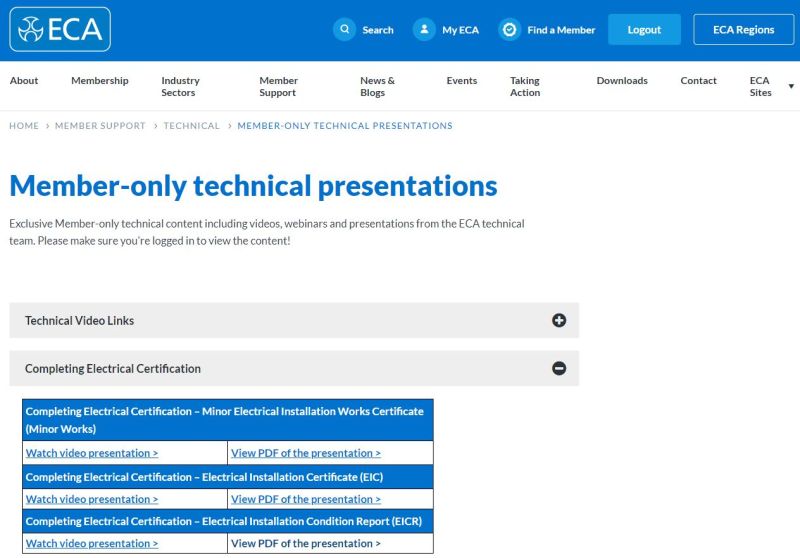Open the Taking Action menu
The height and width of the screenshot is (558, 800).
pos(525,86)
